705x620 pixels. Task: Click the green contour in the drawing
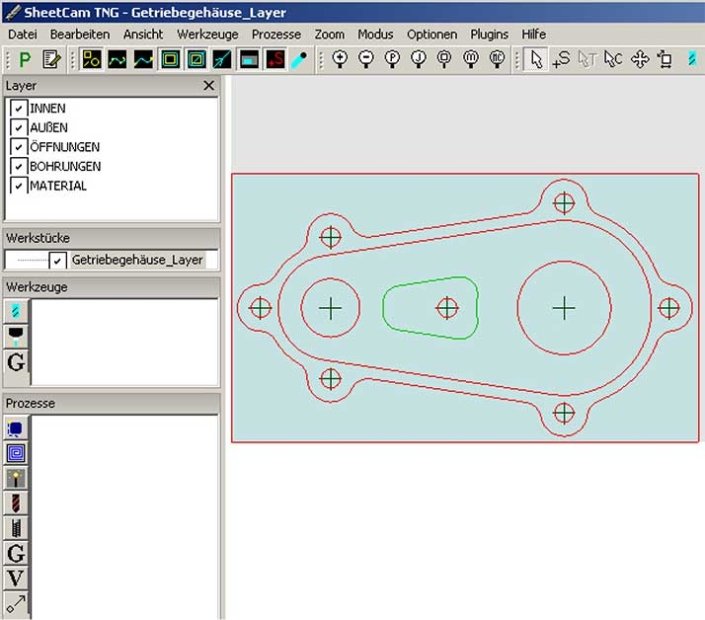tap(385, 307)
